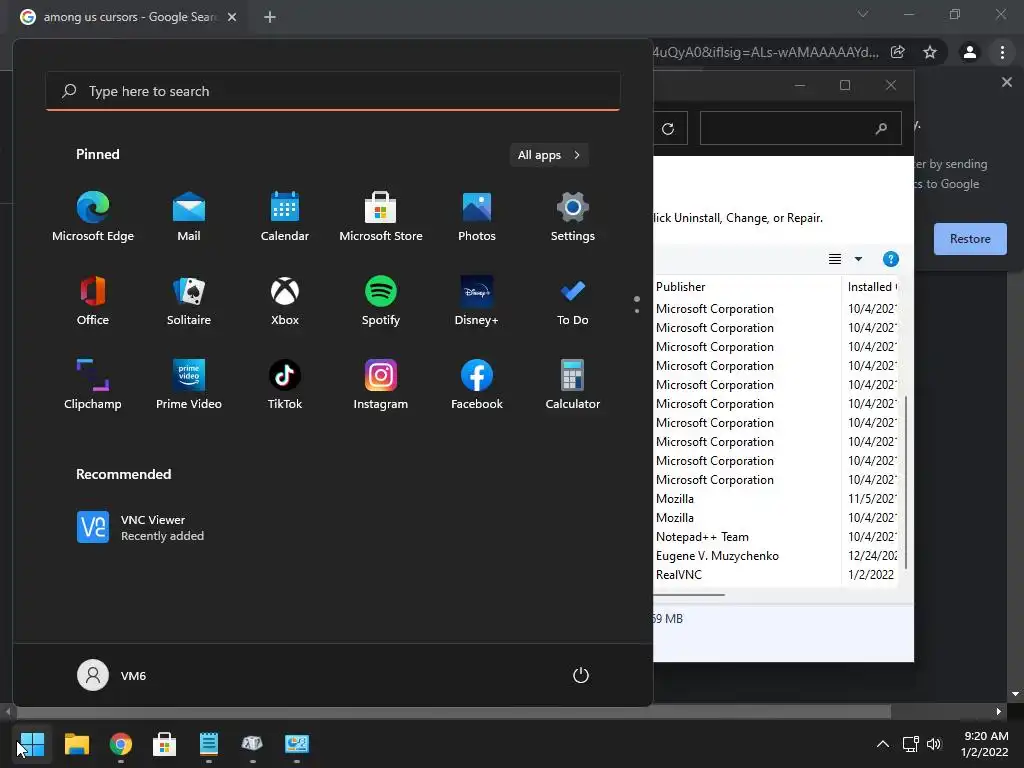Screen dimensions: 1024x768
Task: Click the volume icon in system tray
Action: pos(934,744)
